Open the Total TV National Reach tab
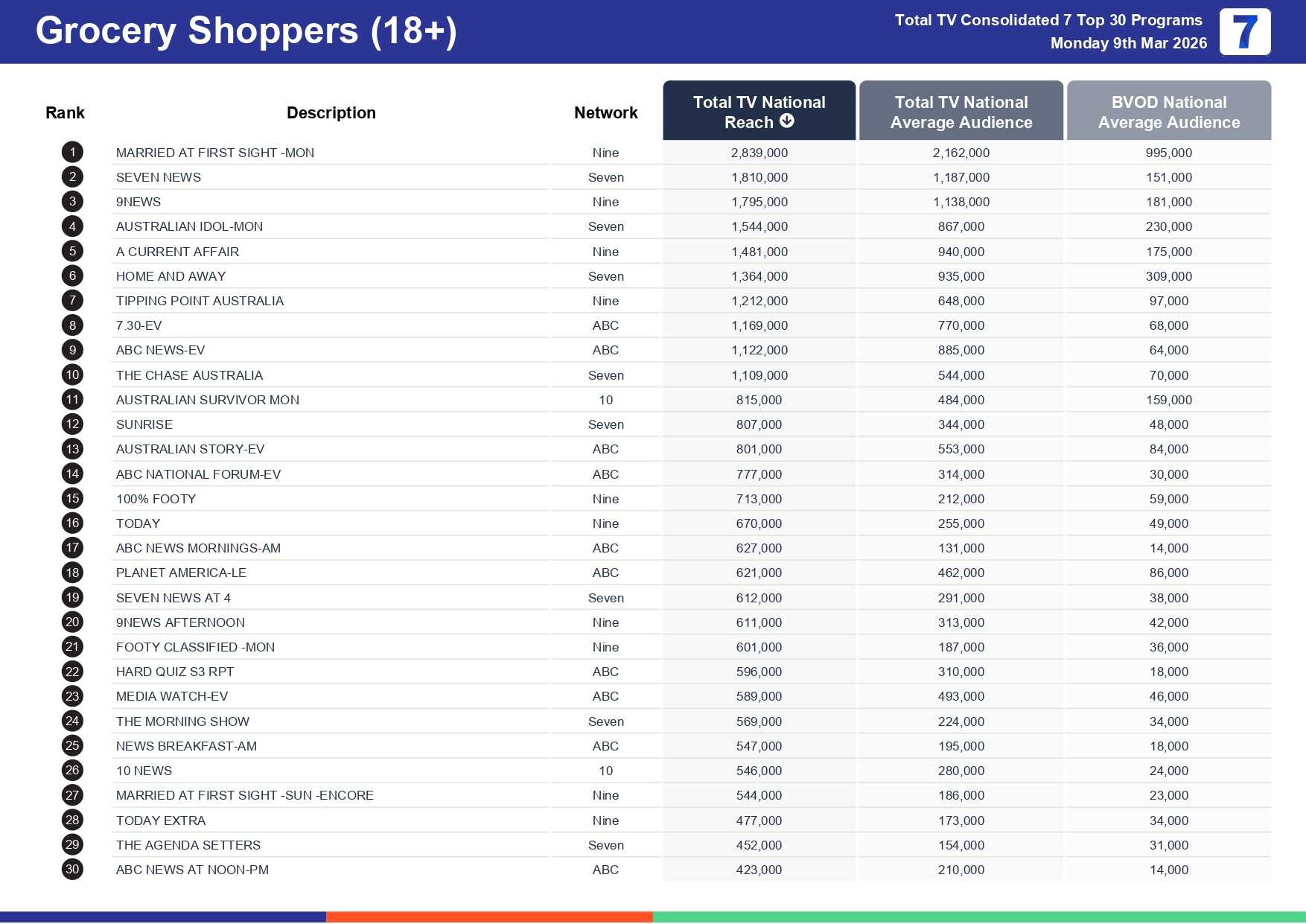 coord(758,111)
